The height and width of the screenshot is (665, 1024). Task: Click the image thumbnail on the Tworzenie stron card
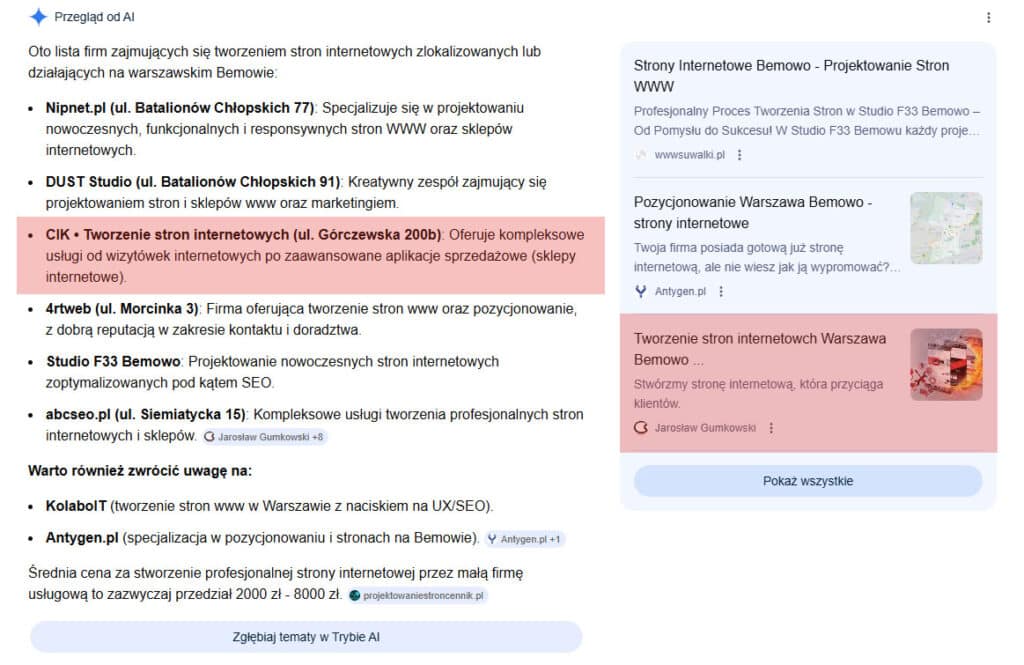tap(946, 364)
